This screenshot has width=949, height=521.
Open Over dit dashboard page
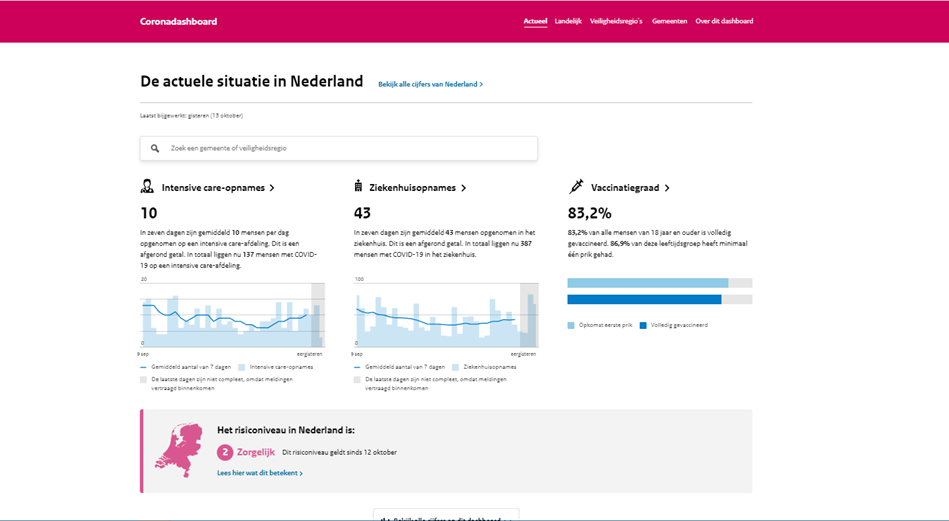(x=724, y=21)
